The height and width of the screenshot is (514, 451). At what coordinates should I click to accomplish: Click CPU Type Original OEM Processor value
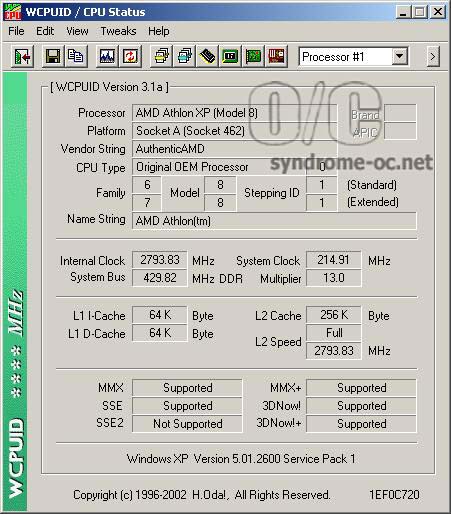tap(219, 167)
